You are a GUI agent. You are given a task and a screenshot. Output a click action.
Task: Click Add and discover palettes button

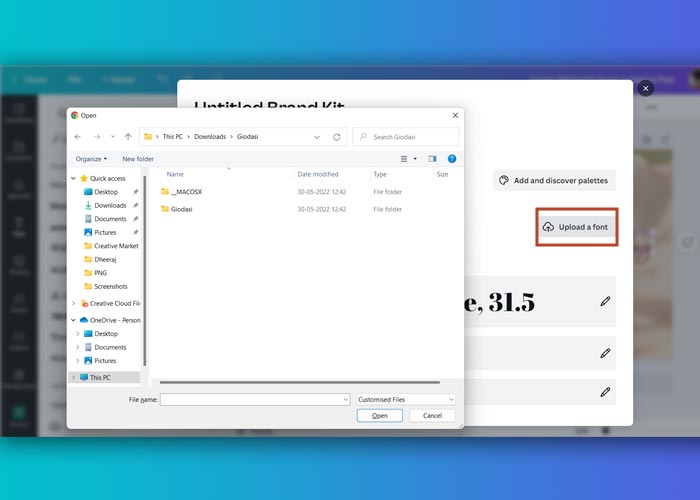click(554, 180)
